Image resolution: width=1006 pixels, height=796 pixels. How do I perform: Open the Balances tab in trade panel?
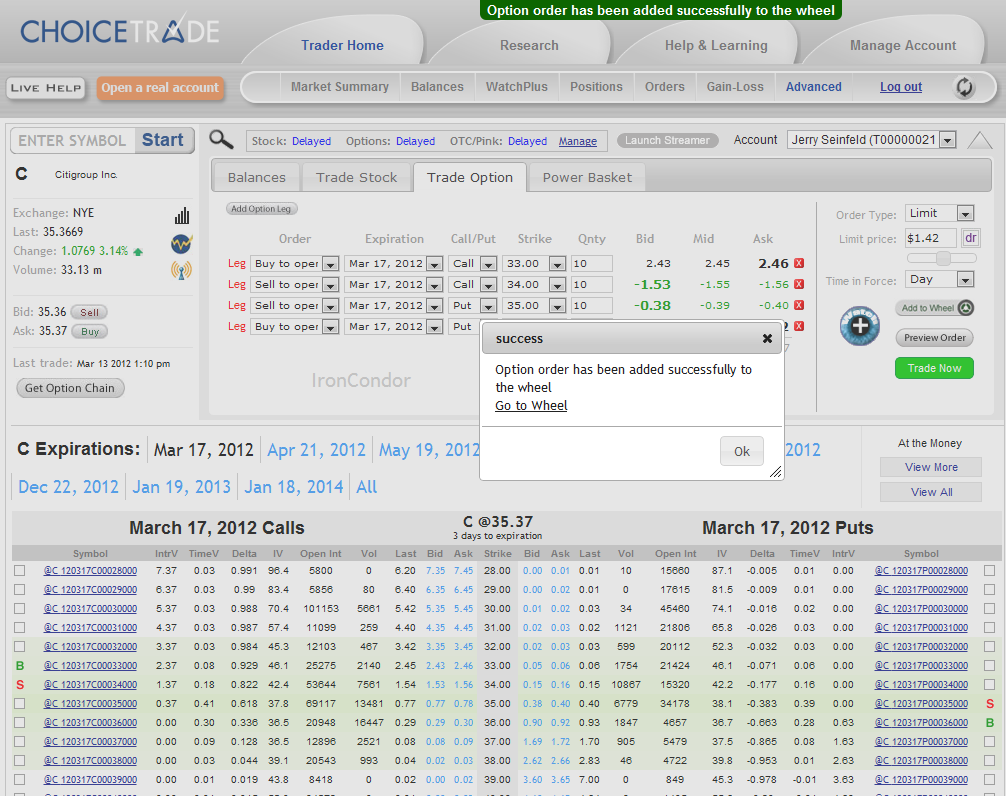[x=257, y=178]
